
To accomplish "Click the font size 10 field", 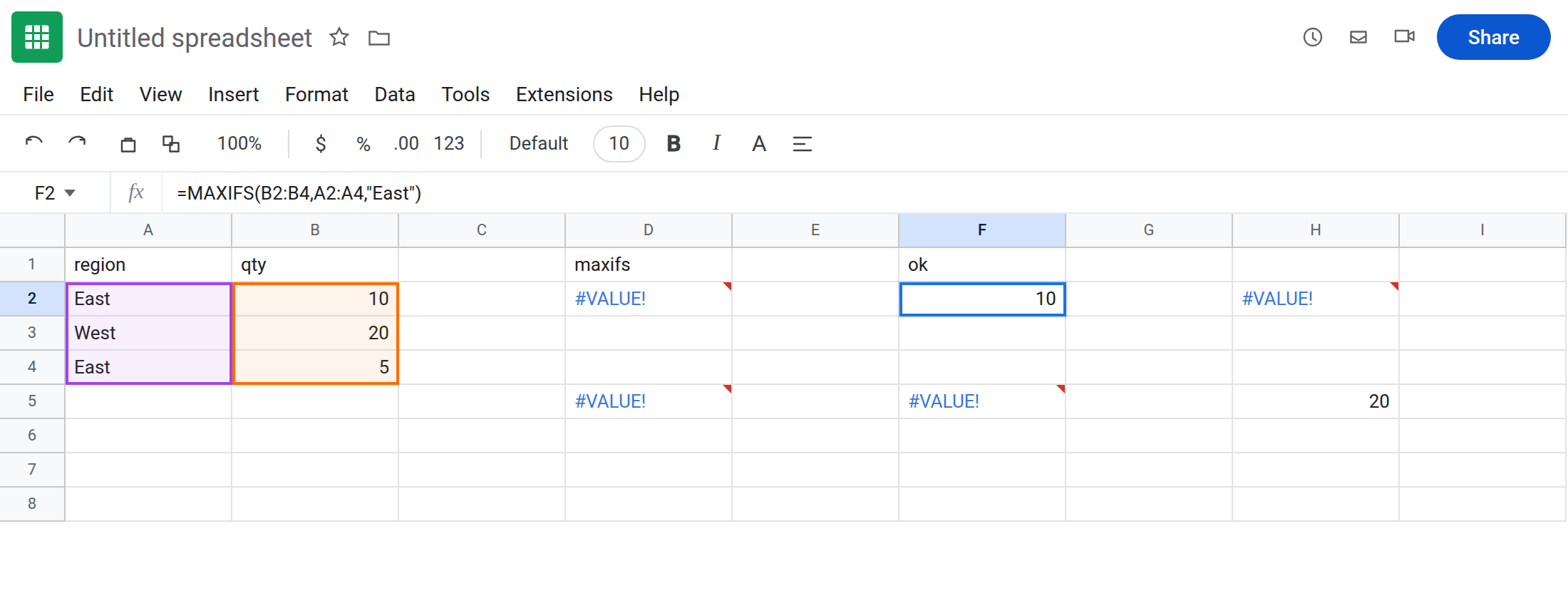I will coord(619,143).
